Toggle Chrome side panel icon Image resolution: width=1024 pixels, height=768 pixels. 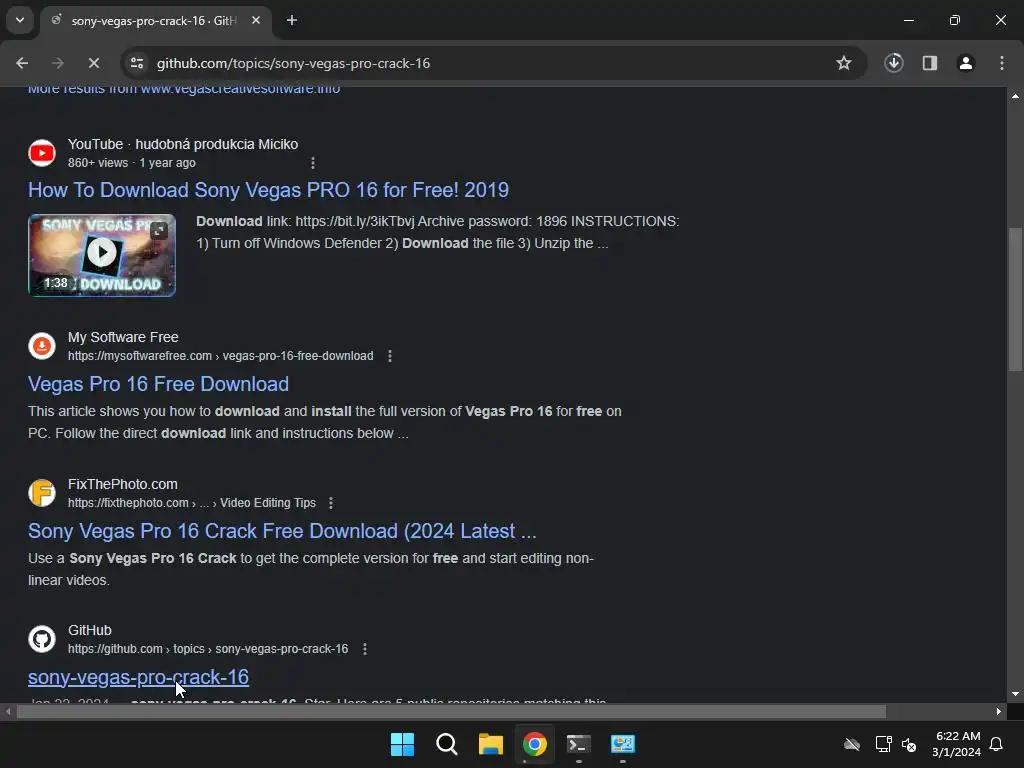click(930, 63)
